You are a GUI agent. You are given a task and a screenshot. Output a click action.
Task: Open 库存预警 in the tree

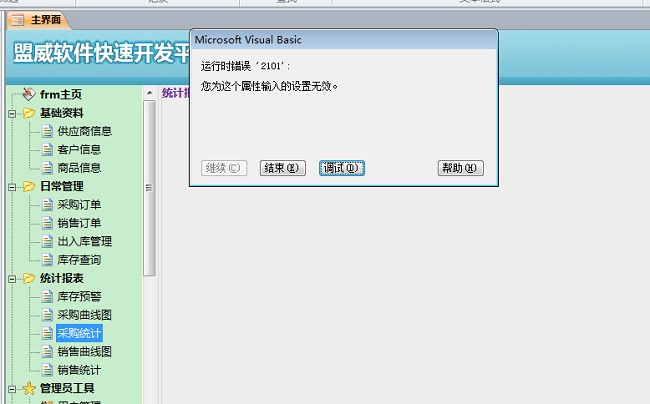coord(79,296)
